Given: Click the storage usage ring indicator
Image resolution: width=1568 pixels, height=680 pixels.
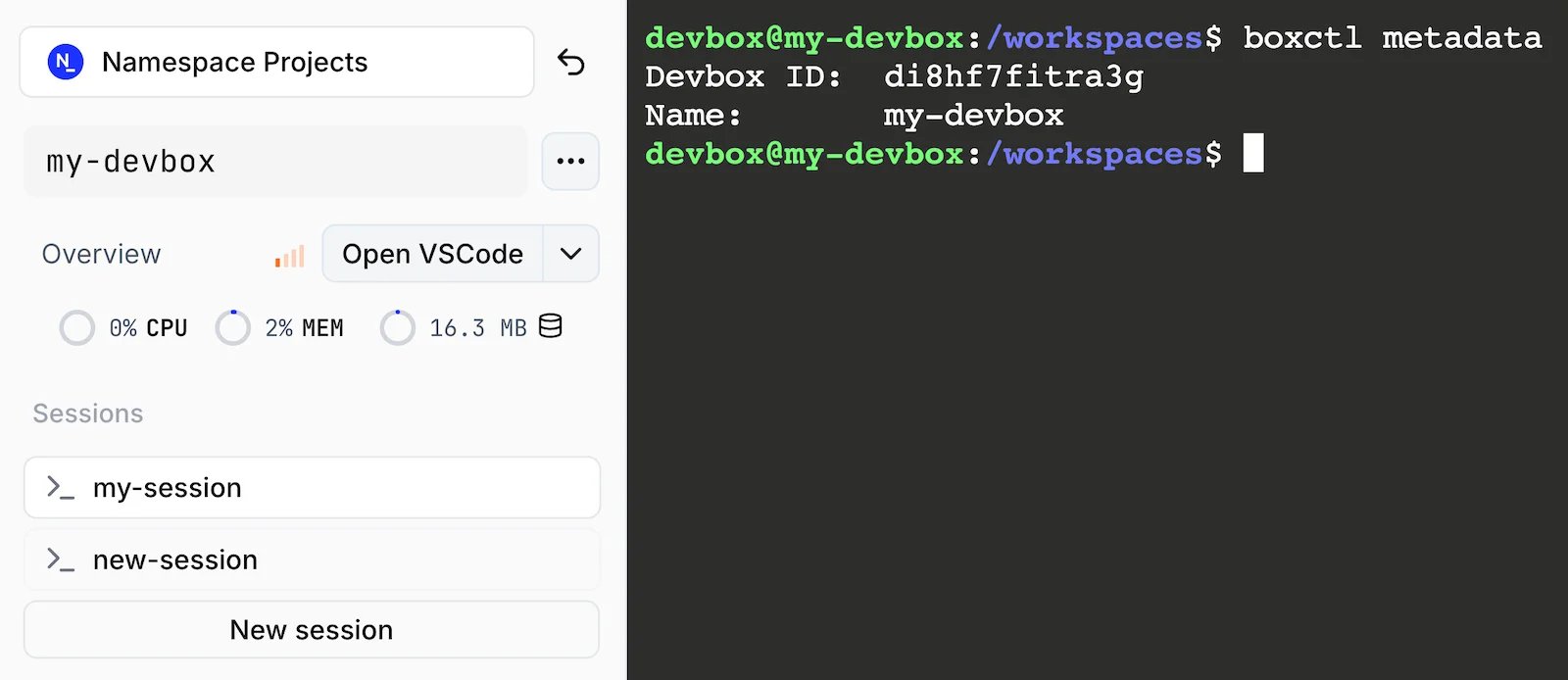Looking at the screenshot, I should (x=398, y=327).
